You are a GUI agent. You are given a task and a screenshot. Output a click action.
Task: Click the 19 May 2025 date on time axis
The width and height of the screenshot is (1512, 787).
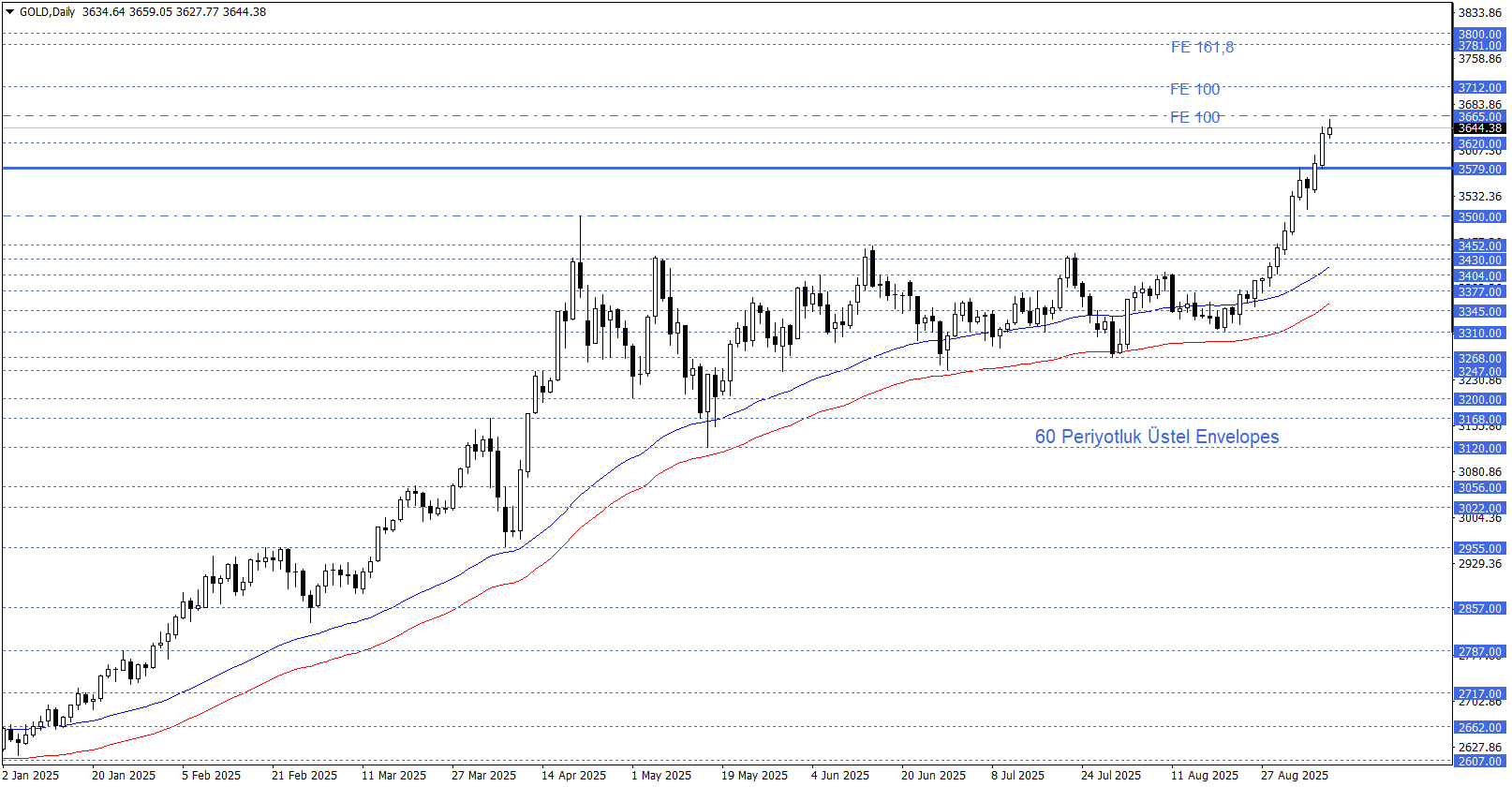click(754, 776)
